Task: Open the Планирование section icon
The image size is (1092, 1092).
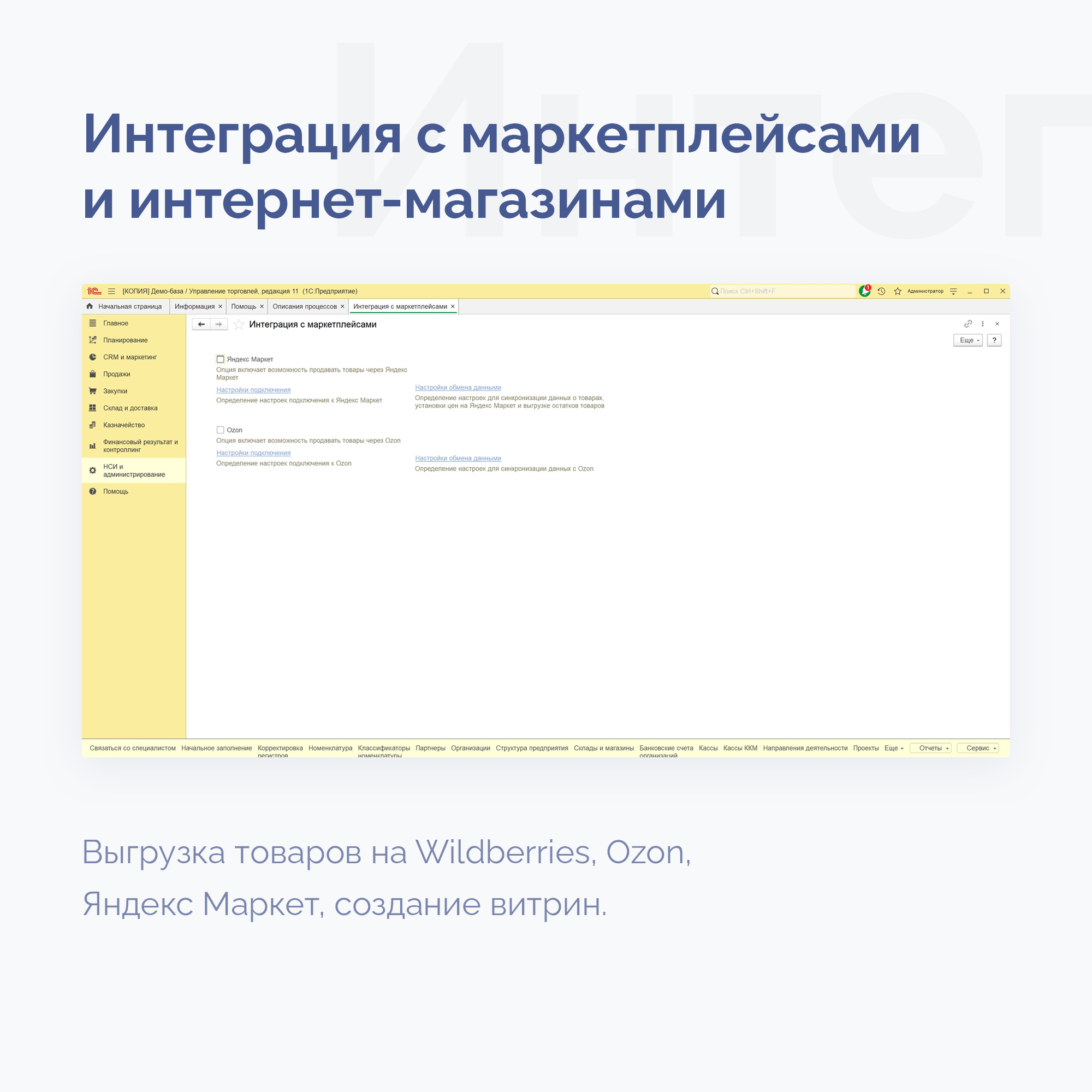Action: (x=93, y=340)
